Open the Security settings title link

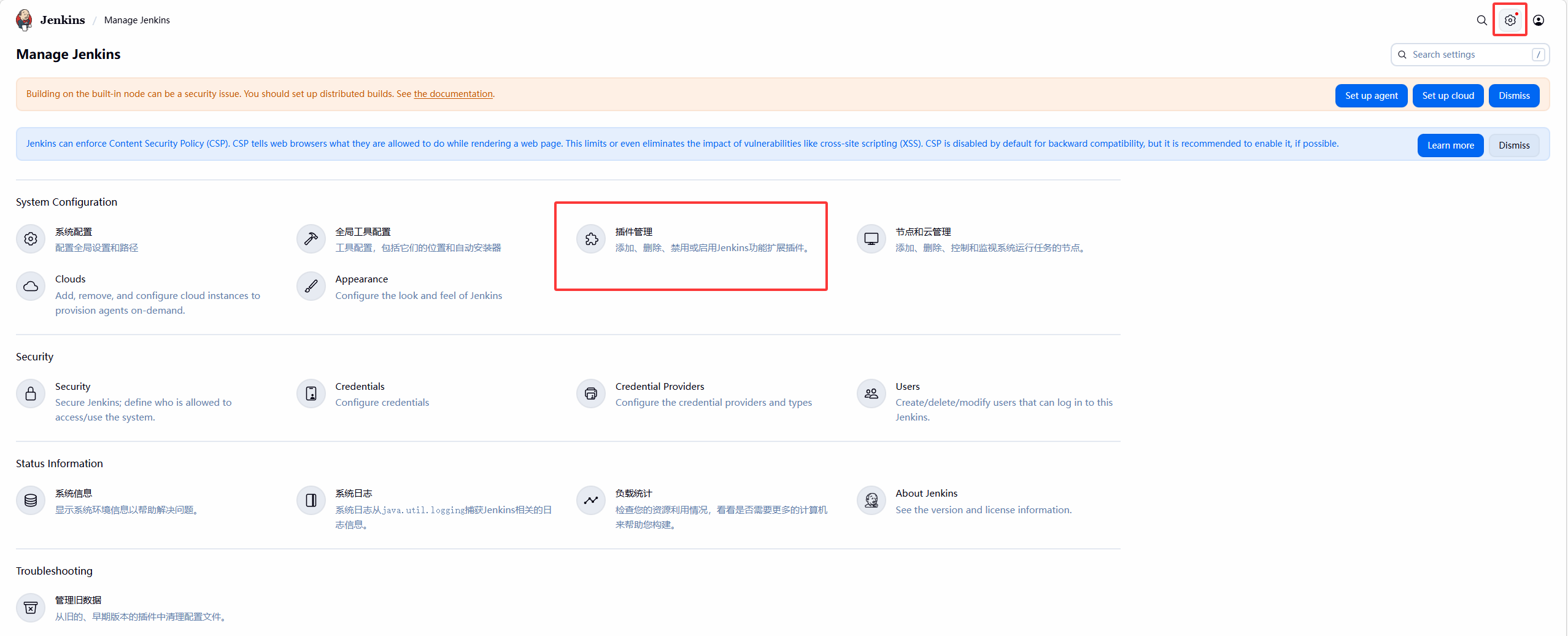click(x=72, y=387)
